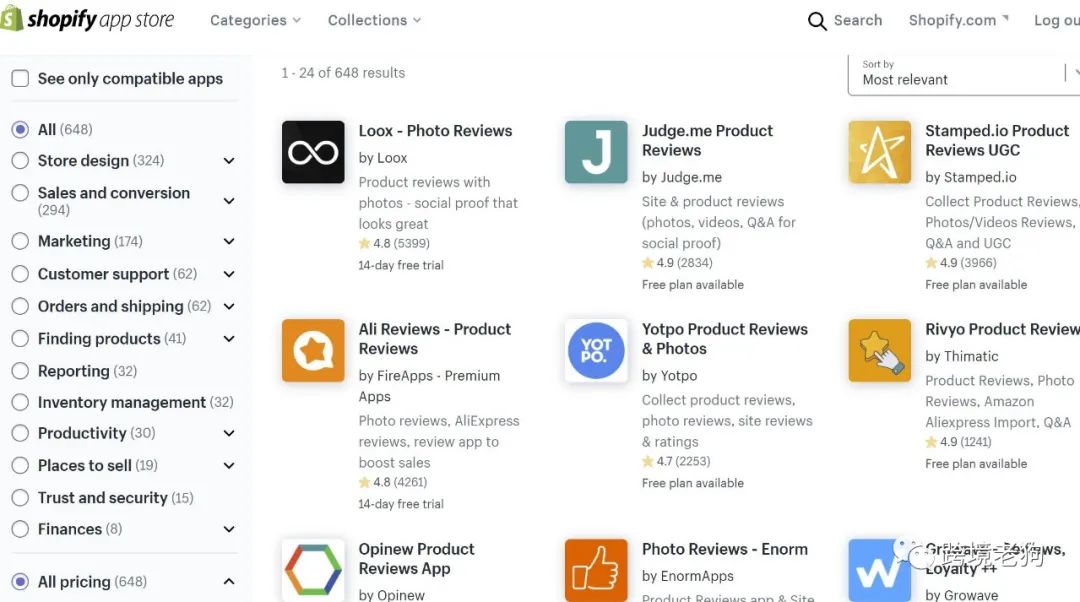Select Customer support radio button
Screen dimensions: 1080x602
pyautogui.click(x=20, y=274)
